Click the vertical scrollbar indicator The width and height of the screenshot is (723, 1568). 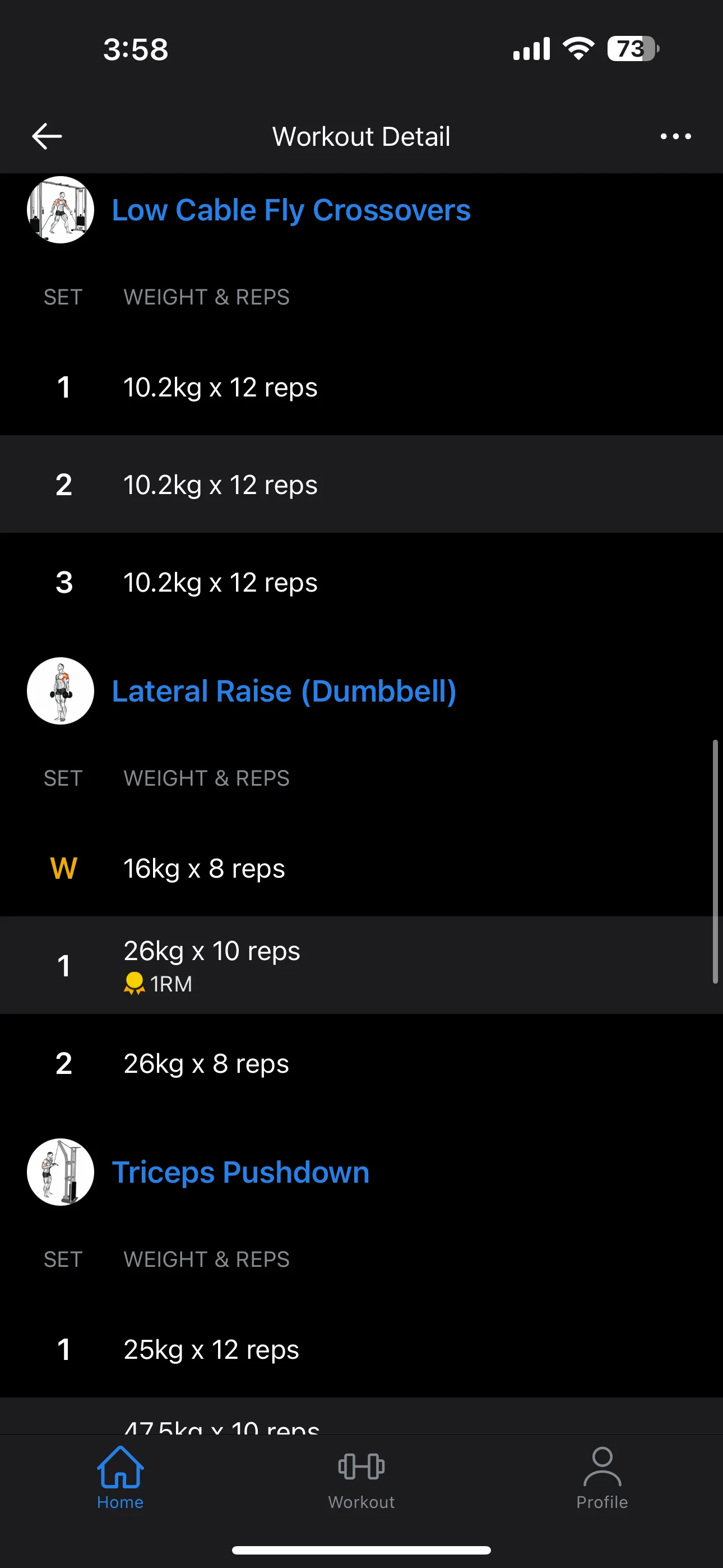point(715,861)
